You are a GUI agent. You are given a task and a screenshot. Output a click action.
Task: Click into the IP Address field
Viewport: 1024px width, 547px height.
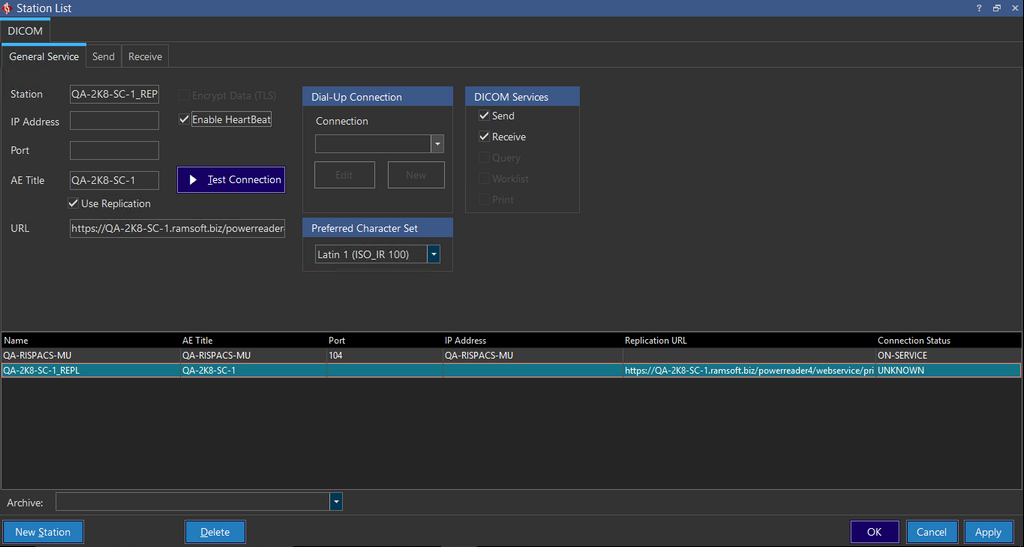114,121
